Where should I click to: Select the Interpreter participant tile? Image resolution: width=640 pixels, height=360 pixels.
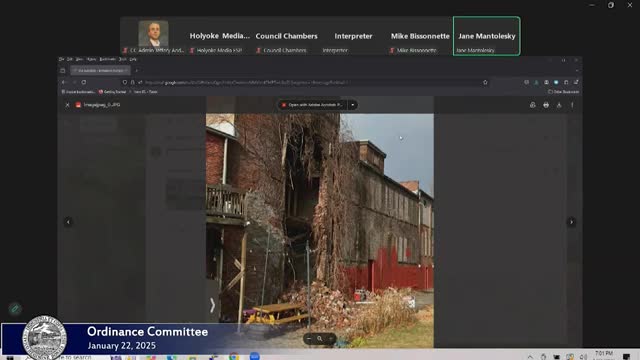[x=353, y=36]
